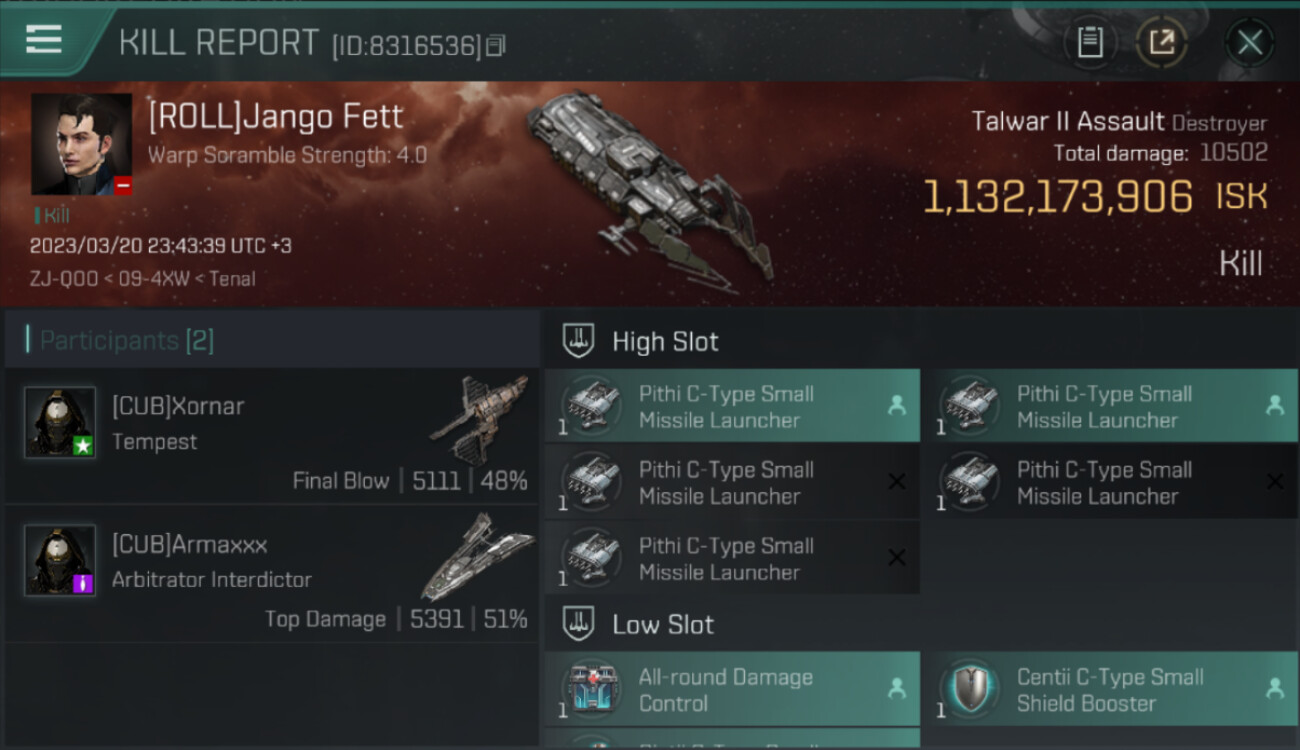Open Xornar's pilot portrait
The height and width of the screenshot is (750, 1300).
tap(60, 422)
